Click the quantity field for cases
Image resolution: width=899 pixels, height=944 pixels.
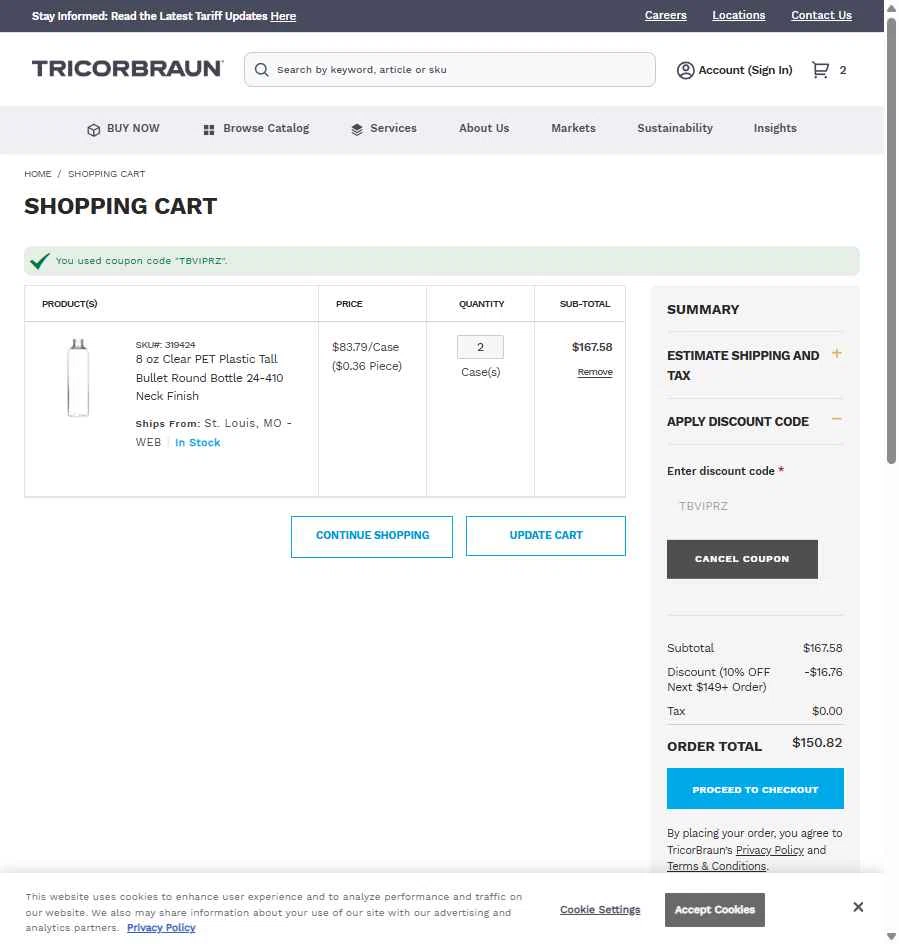pos(480,347)
